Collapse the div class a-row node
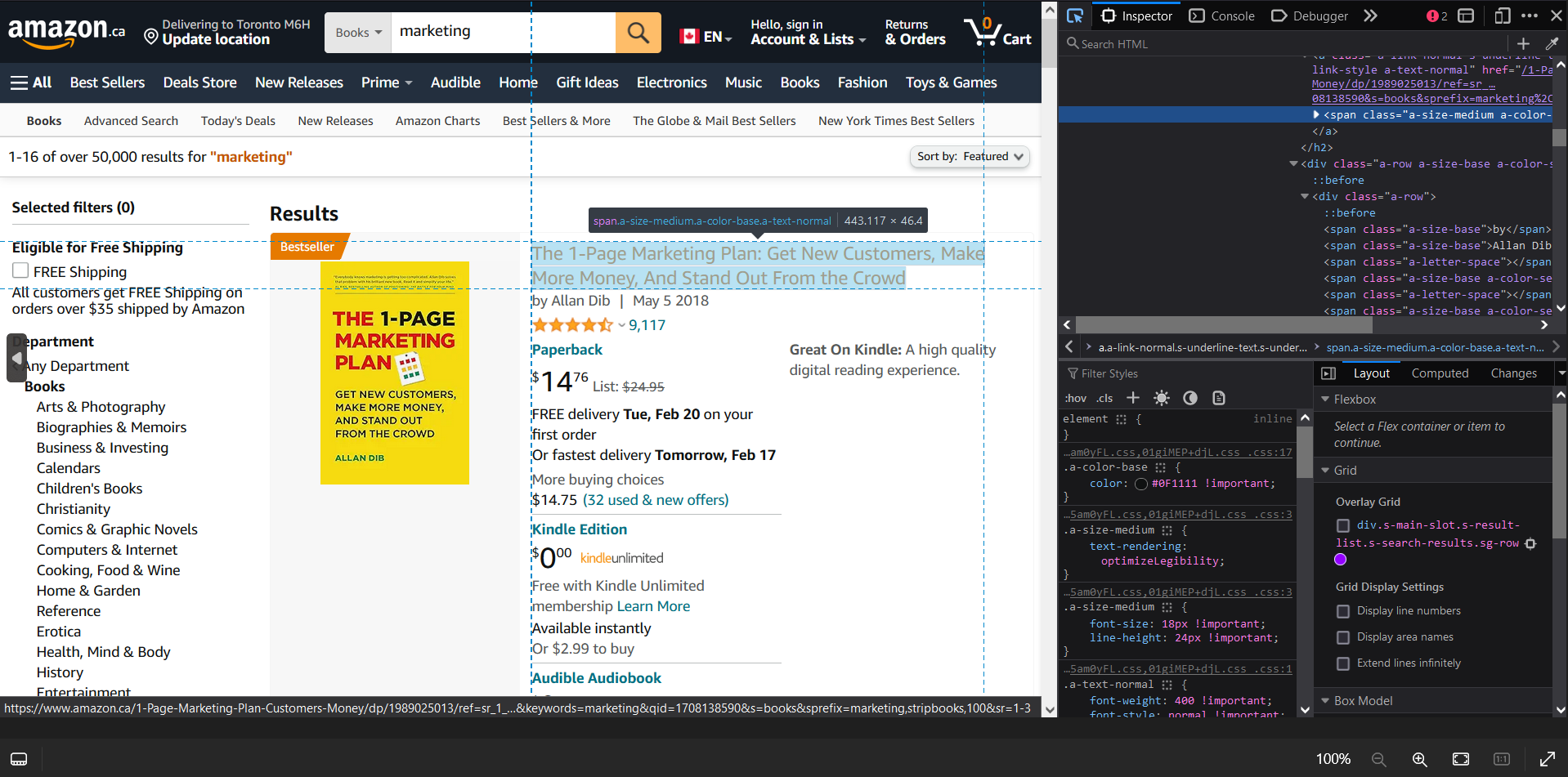Viewport: 1568px width, 777px height. point(1304,196)
